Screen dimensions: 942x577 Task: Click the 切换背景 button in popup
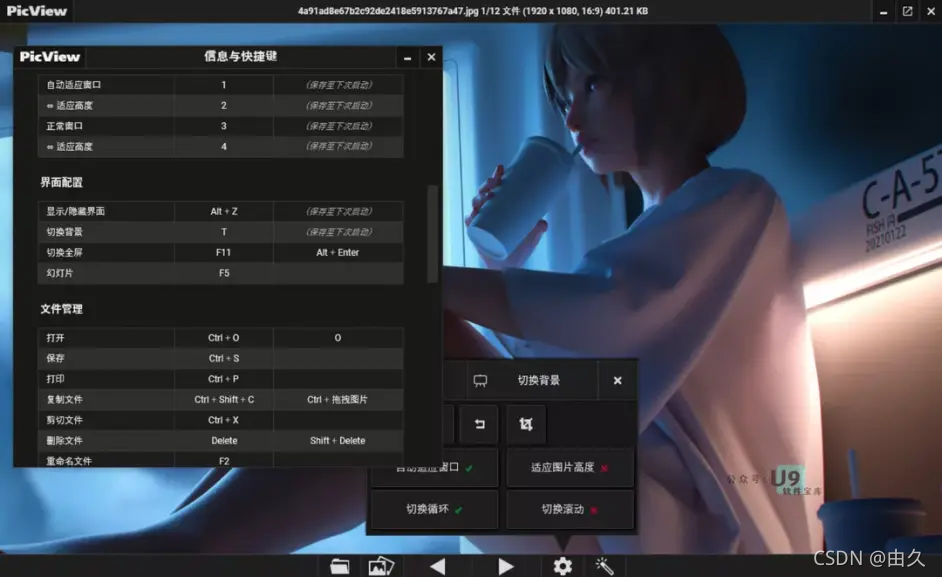point(538,380)
